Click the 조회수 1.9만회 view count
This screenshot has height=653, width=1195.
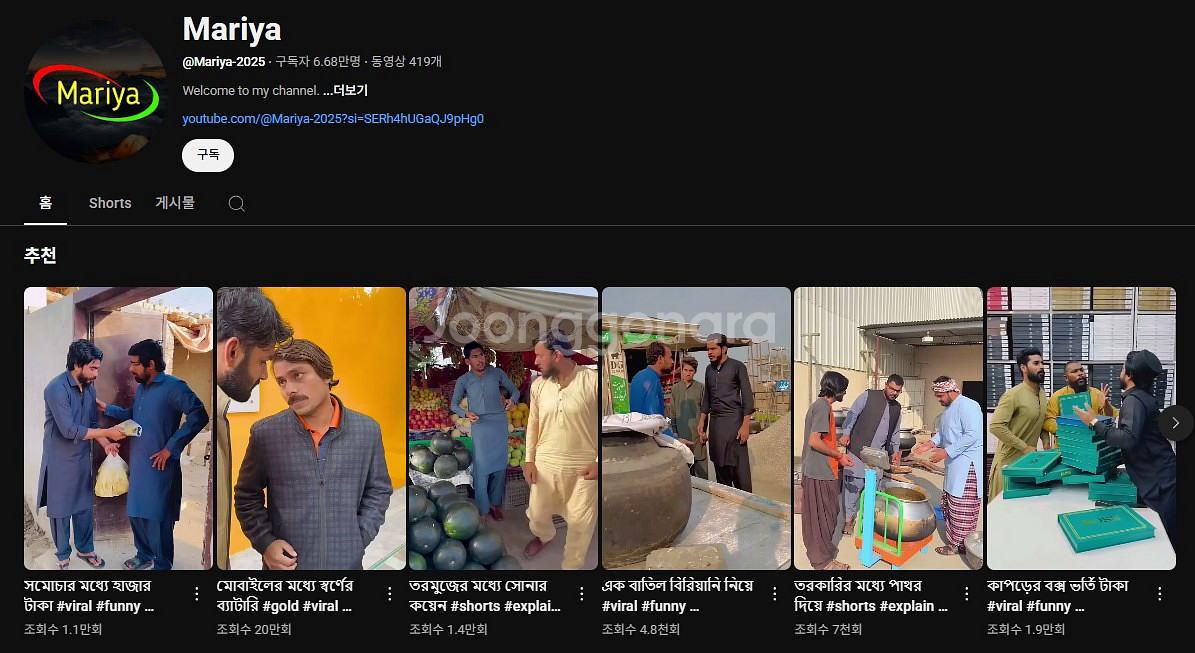(x=1026, y=629)
